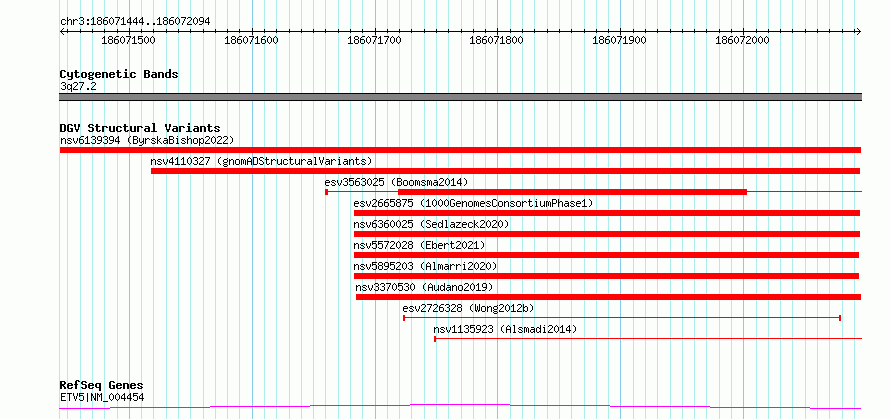Viewport: 890px width, 419px height.
Task: Click ruler position 186071700
Action: [x=374, y=40]
